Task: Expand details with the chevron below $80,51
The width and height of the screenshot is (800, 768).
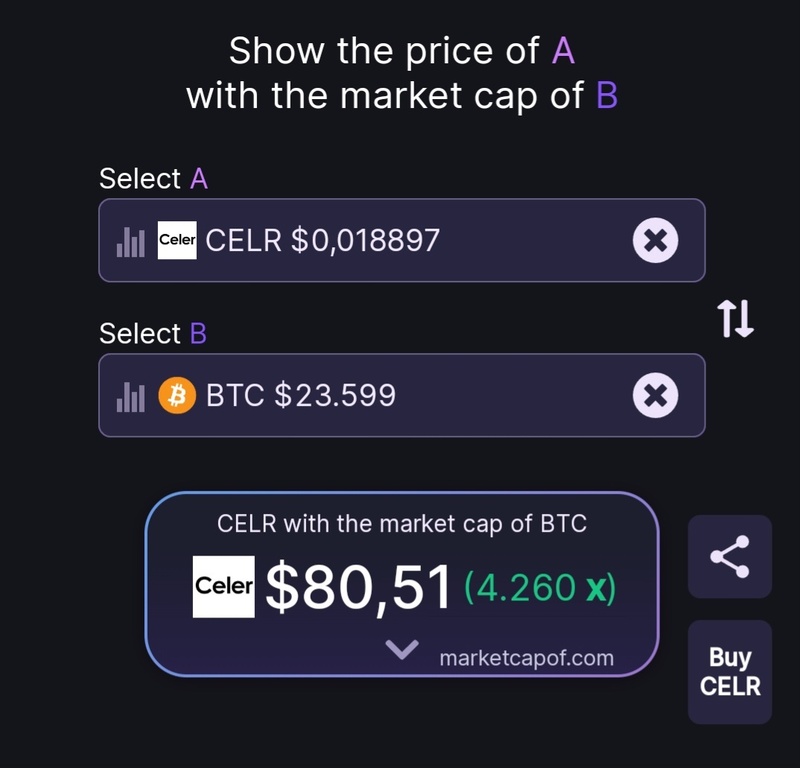Action: 402,650
